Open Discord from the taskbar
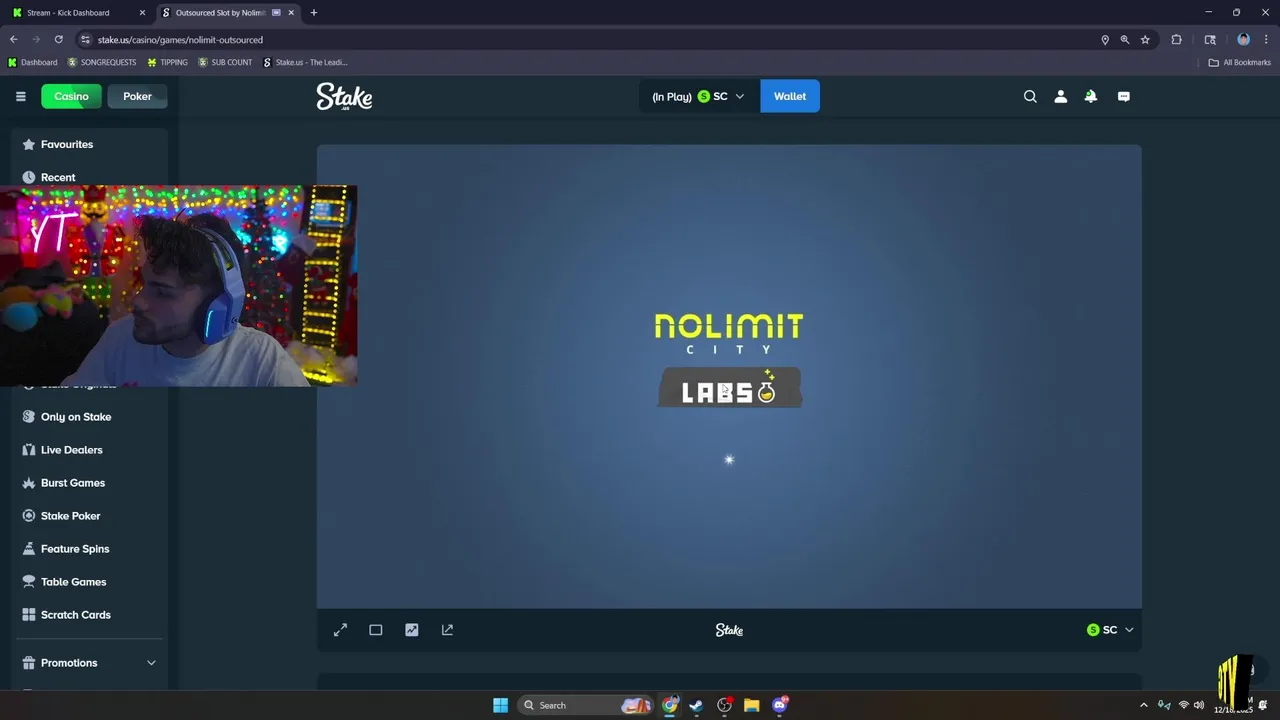Viewport: 1280px width, 720px height. (780, 705)
